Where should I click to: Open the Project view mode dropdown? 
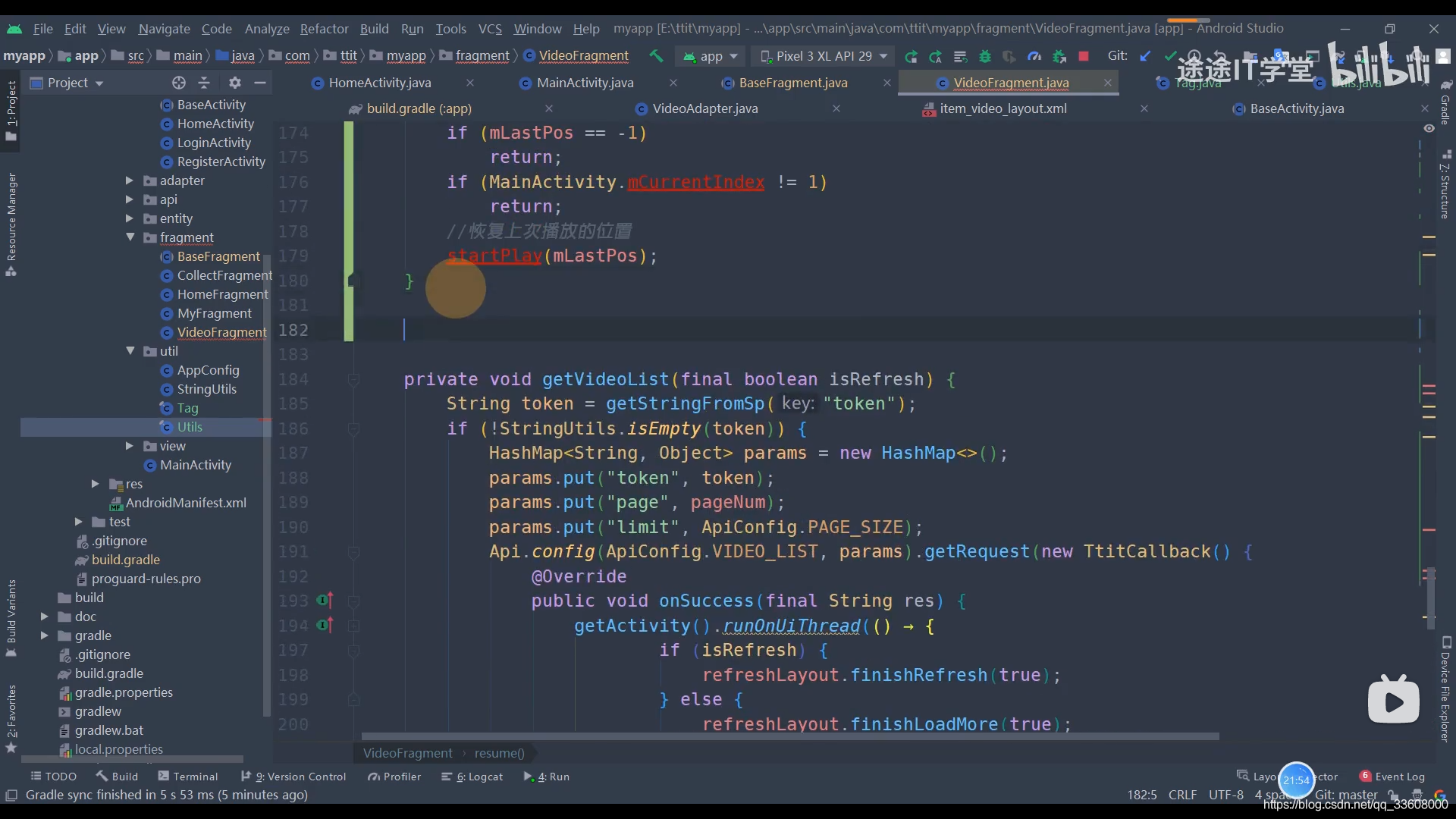point(67,83)
